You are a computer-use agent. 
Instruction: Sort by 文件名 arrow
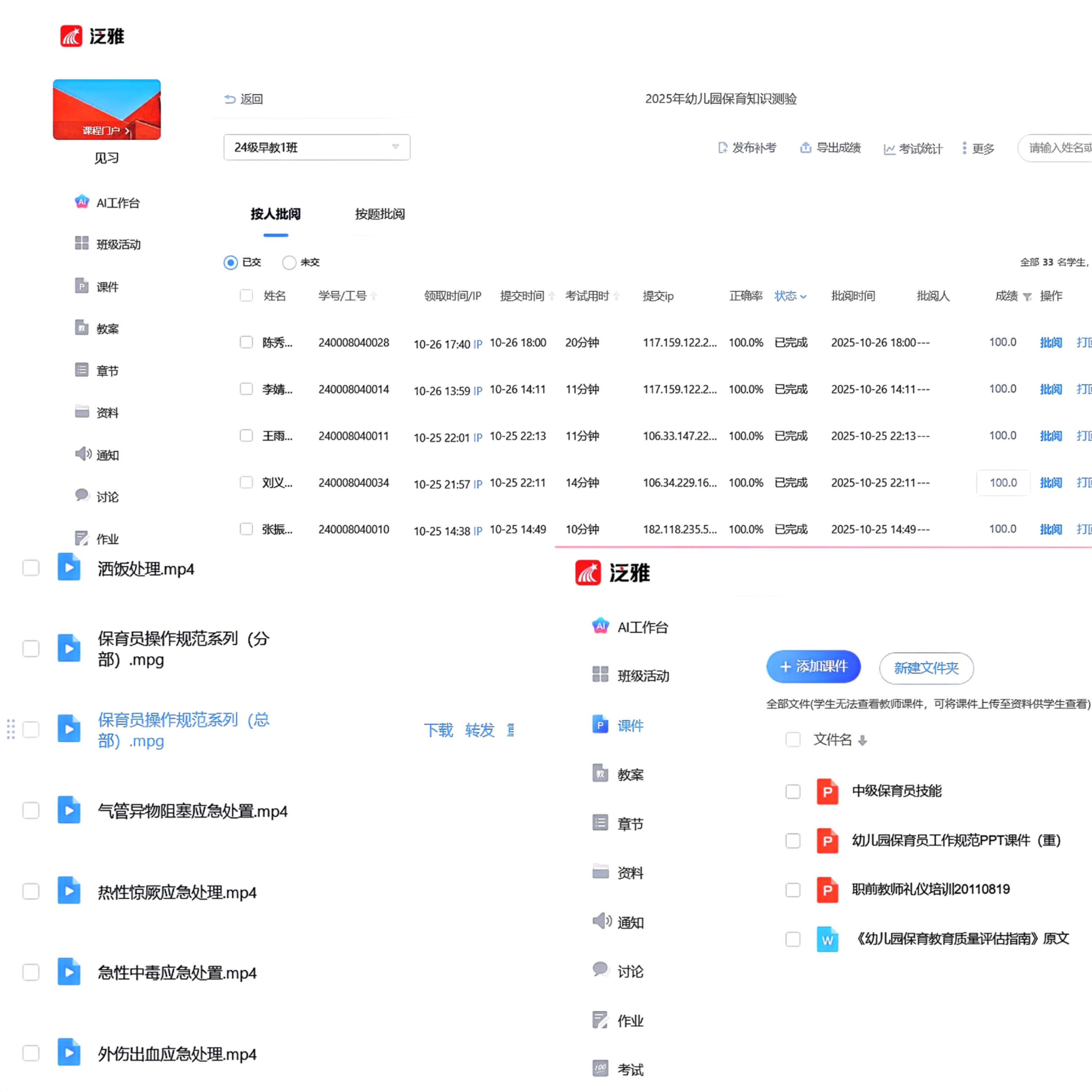pyautogui.click(x=862, y=740)
